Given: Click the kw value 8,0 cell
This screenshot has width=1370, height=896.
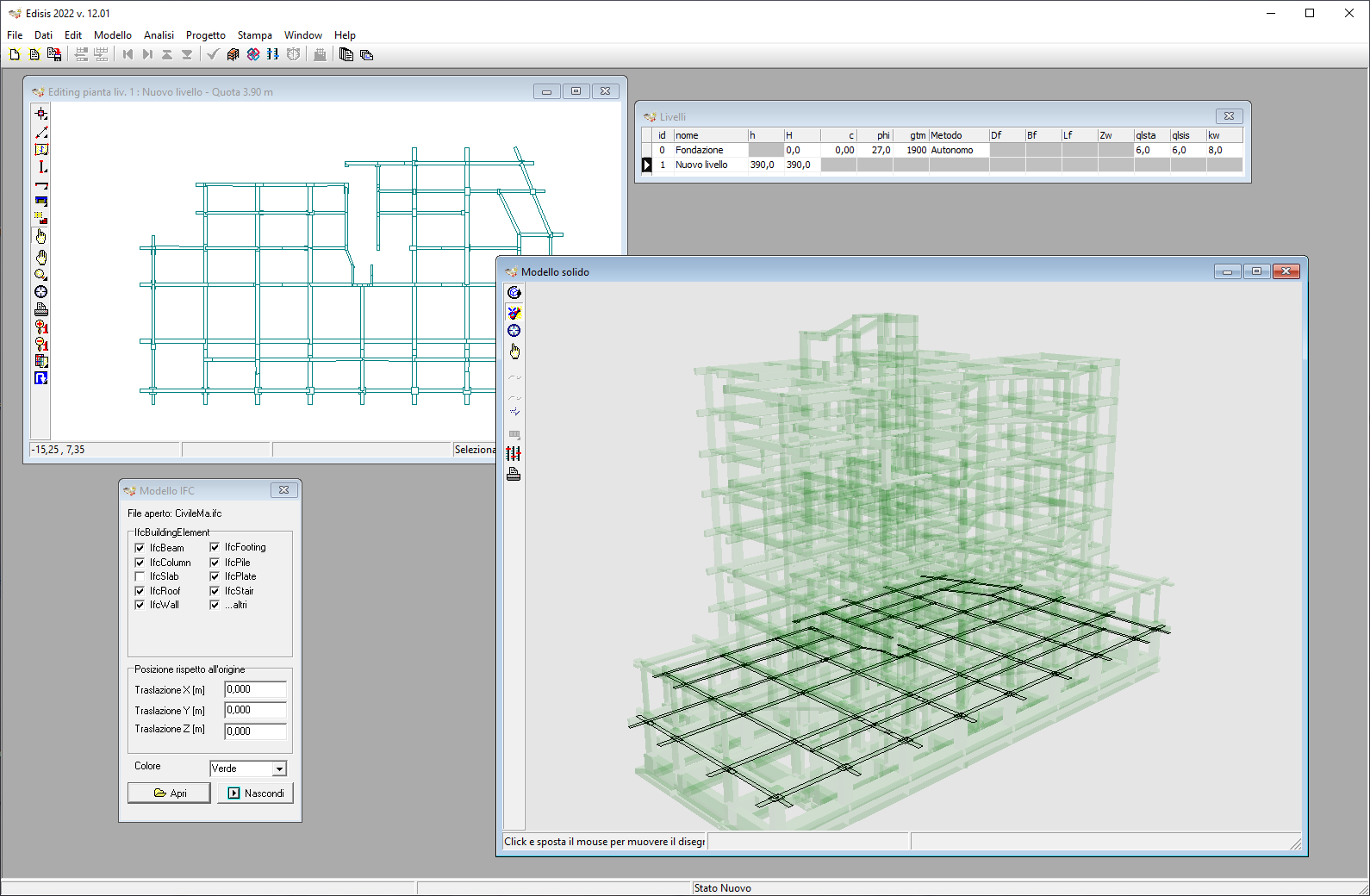Looking at the screenshot, I should [x=1224, y=150].
